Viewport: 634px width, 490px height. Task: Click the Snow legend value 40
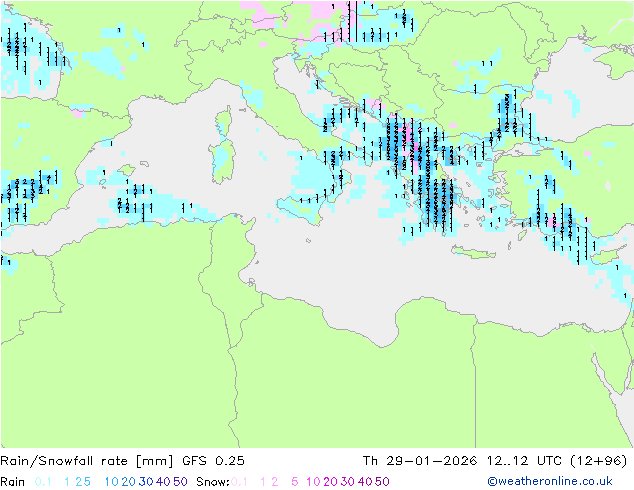click(365, 482)
